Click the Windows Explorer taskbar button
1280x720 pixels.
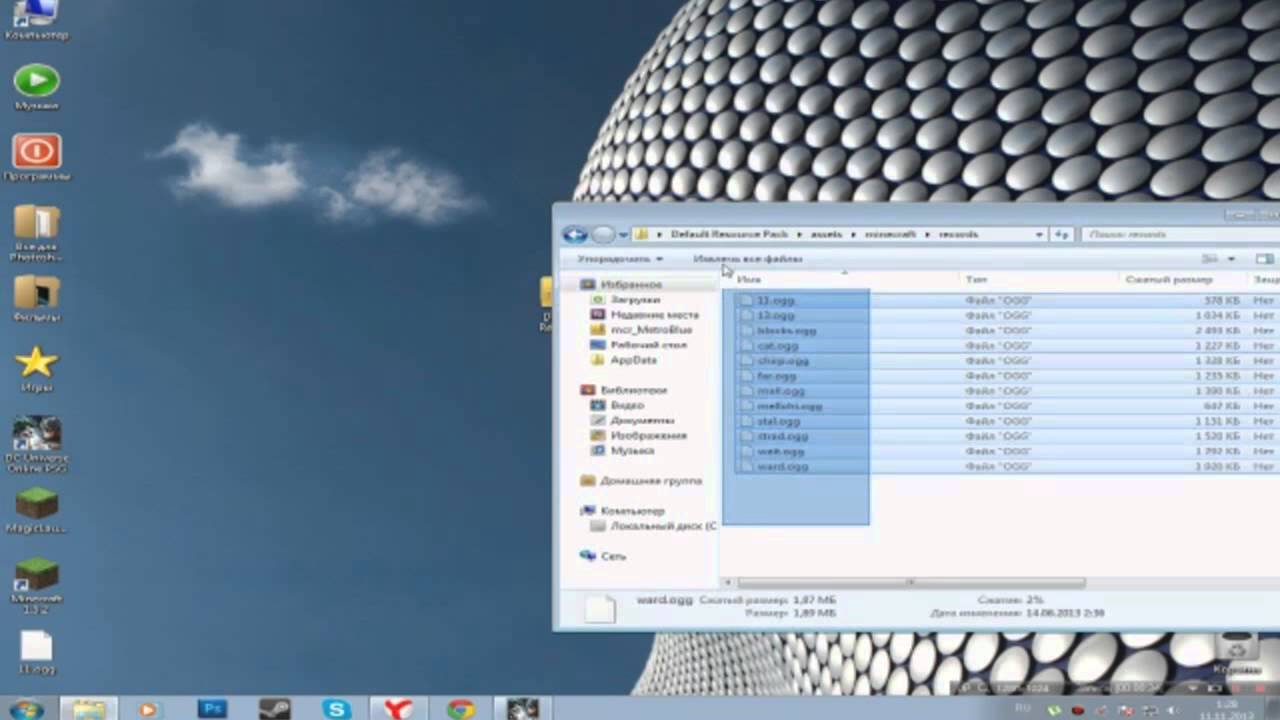tap(88, 709)
